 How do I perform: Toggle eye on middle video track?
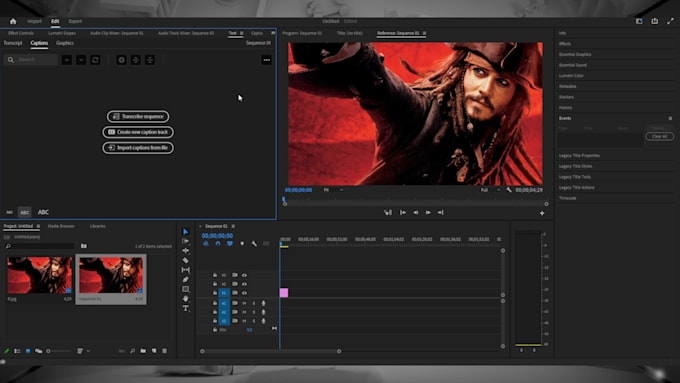click(244, 284)
